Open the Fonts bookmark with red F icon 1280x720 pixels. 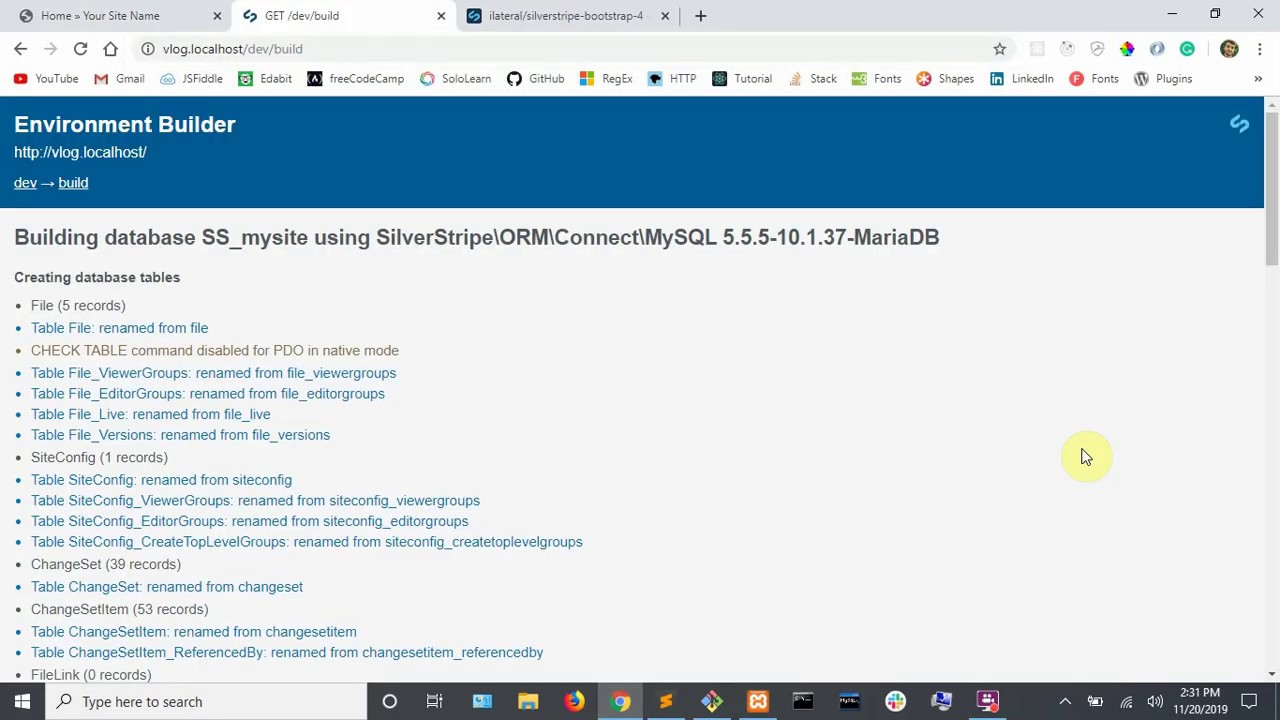click(1094, 79)
